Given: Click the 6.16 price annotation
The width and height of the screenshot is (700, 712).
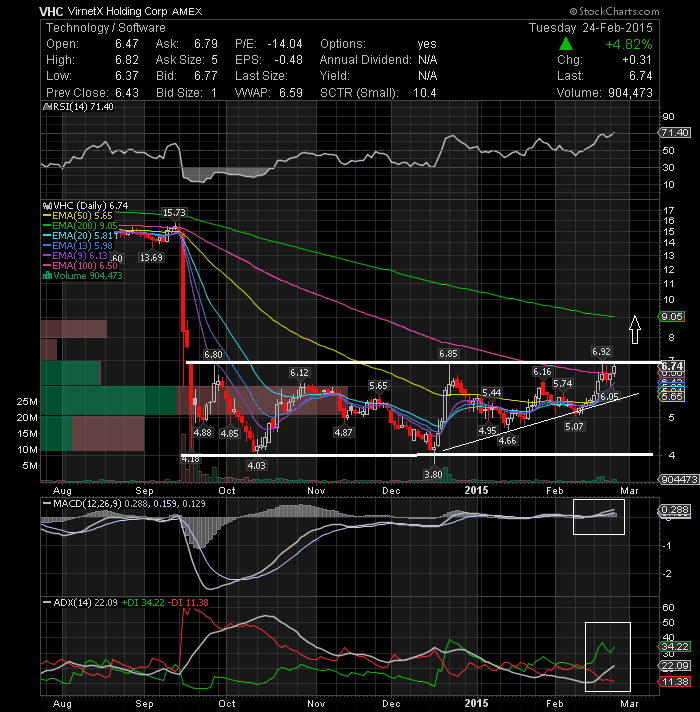Looking at the screenshot, I should click(x=542, y=372).
